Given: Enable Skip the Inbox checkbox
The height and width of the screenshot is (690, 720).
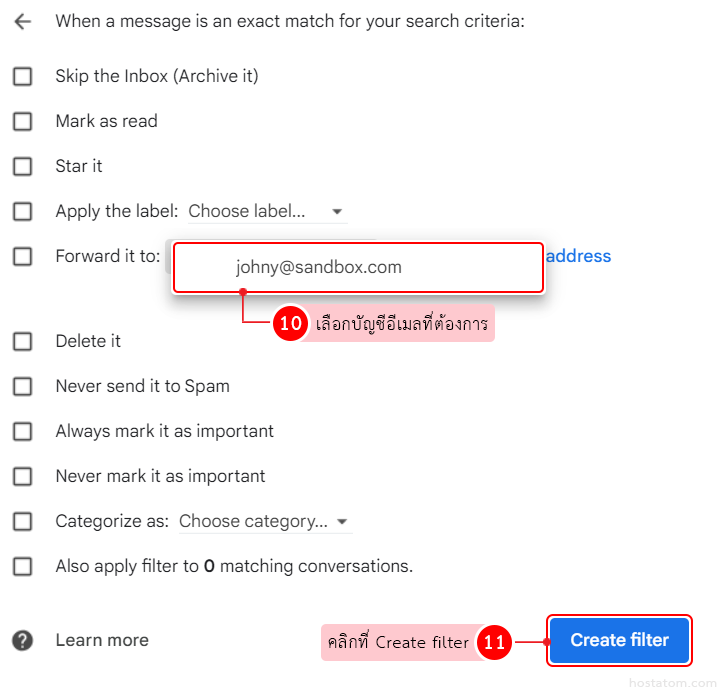Looking at the screenshot, I should point(22,76).
